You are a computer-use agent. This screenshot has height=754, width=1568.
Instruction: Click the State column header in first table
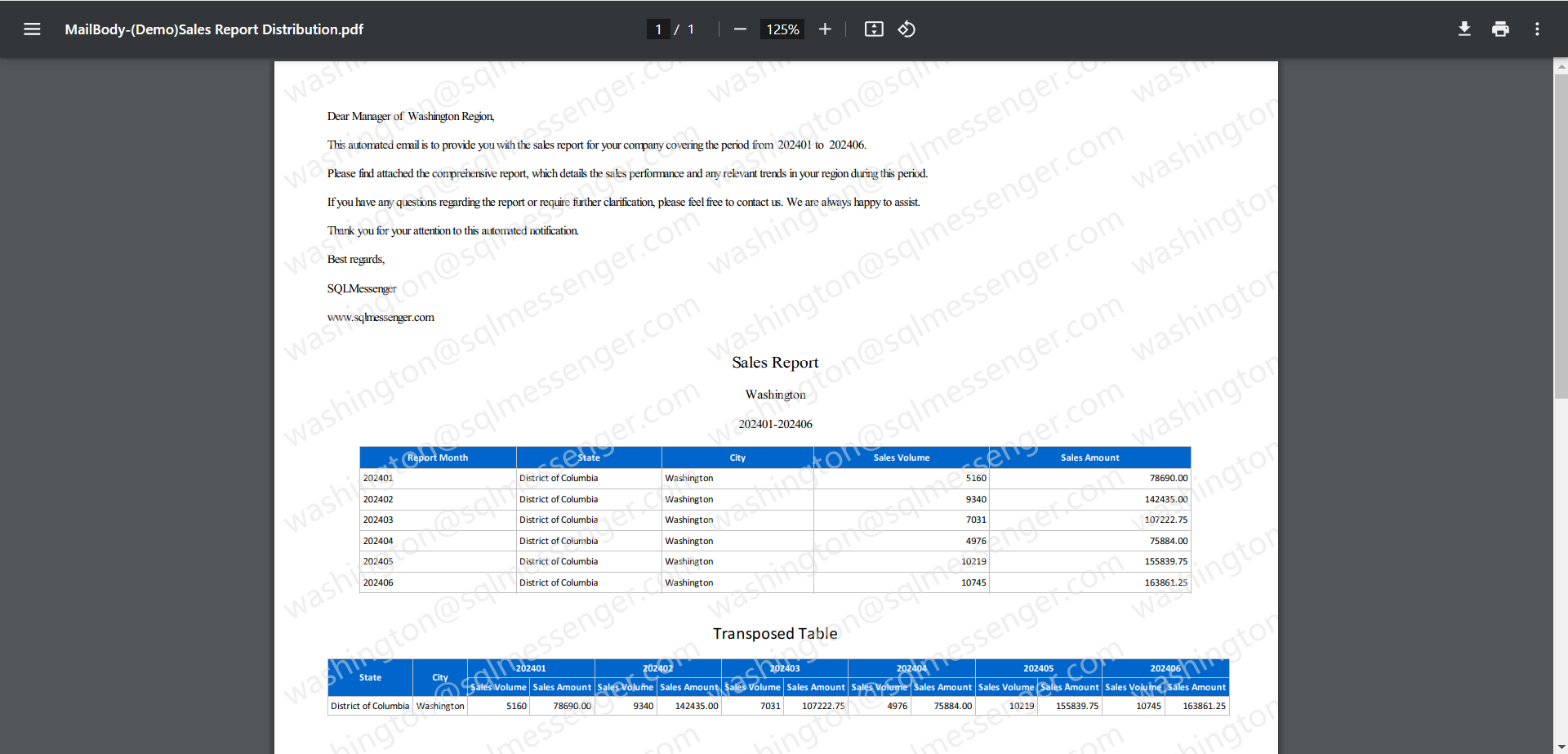coord(589,457)
